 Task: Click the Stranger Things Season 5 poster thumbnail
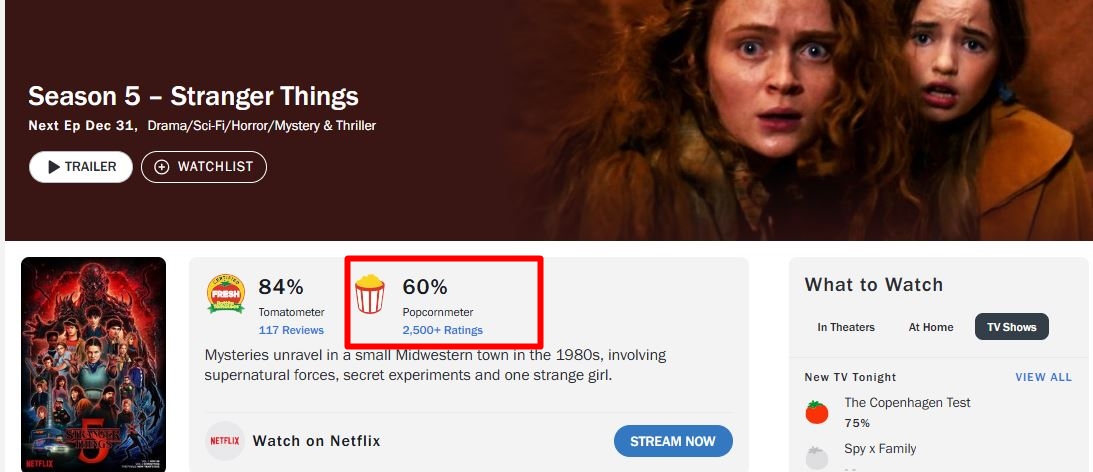pos(93,364)
